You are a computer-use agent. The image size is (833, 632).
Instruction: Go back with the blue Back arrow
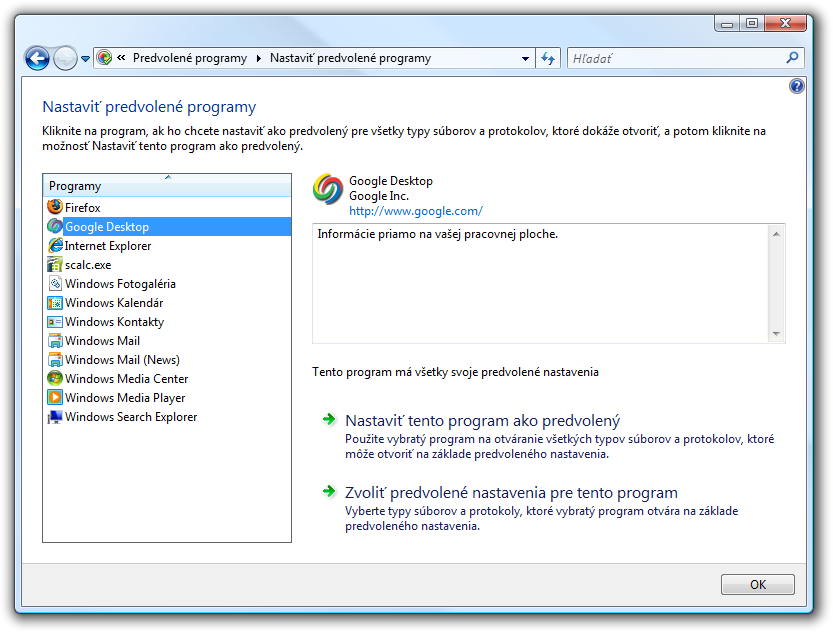coord(37,58)
